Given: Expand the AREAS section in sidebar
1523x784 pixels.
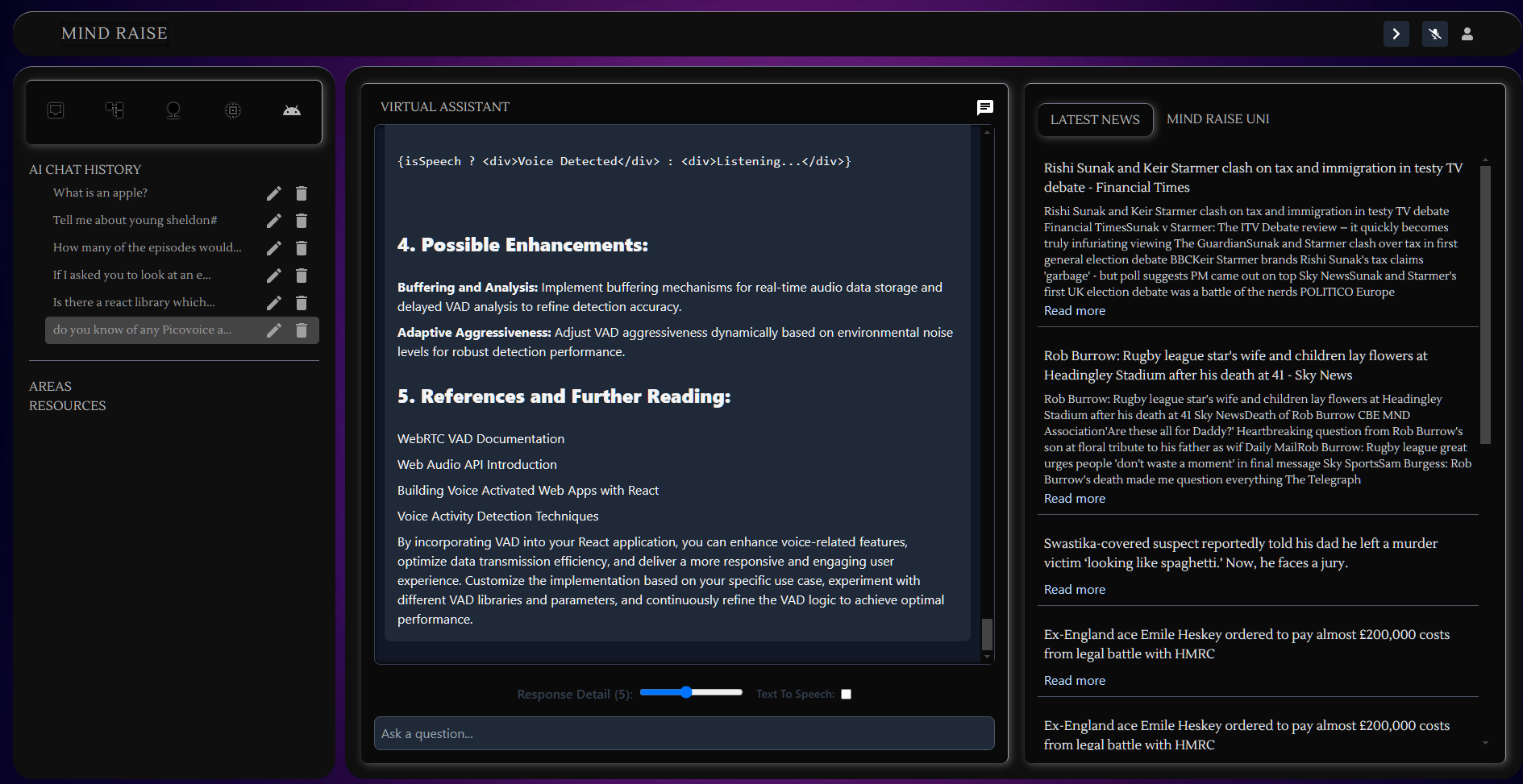Looking at the screenshot, I should coord(50,387).
